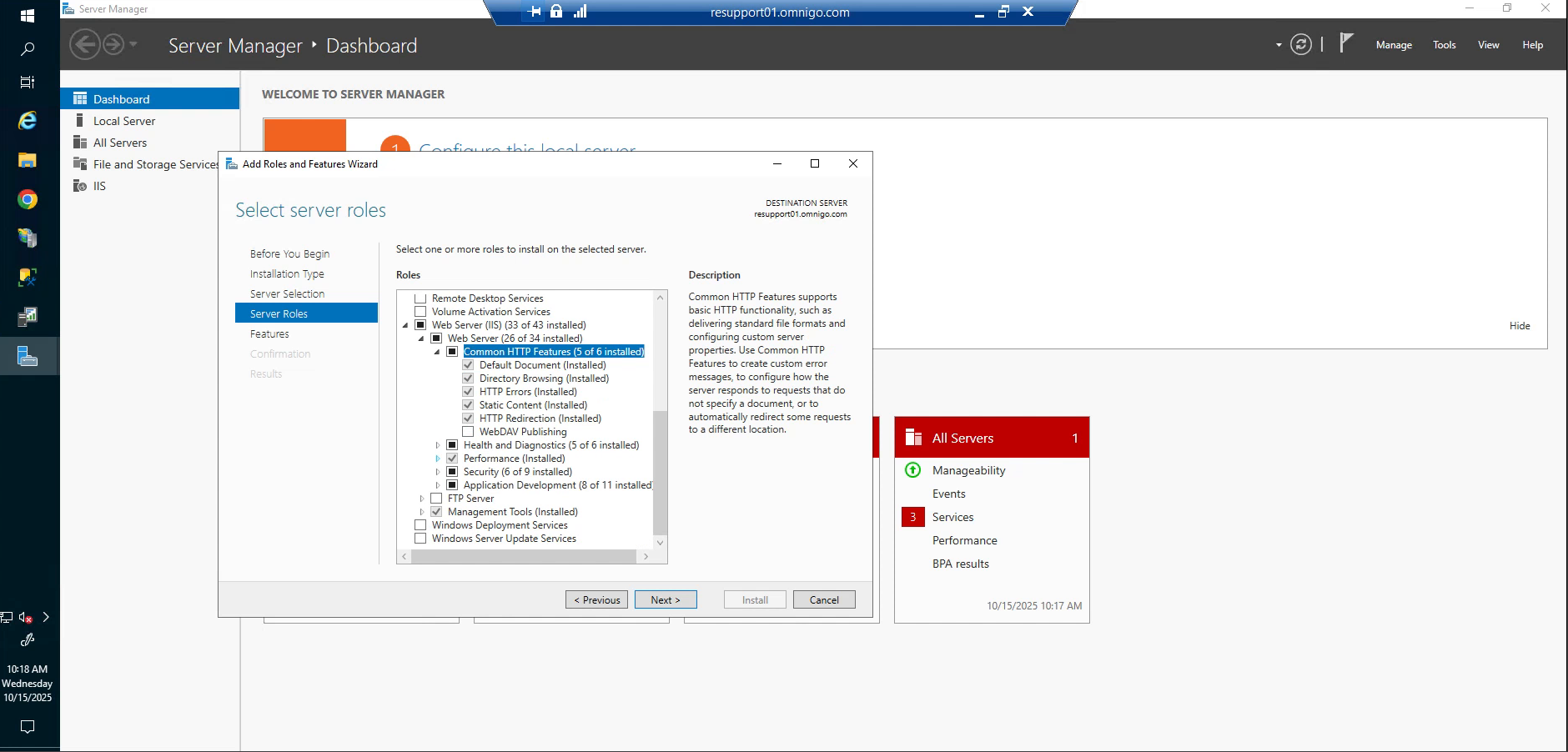Collapse the Common HTTP Features node
This screenshot has width=1568, height=752.
pos(437,351)
